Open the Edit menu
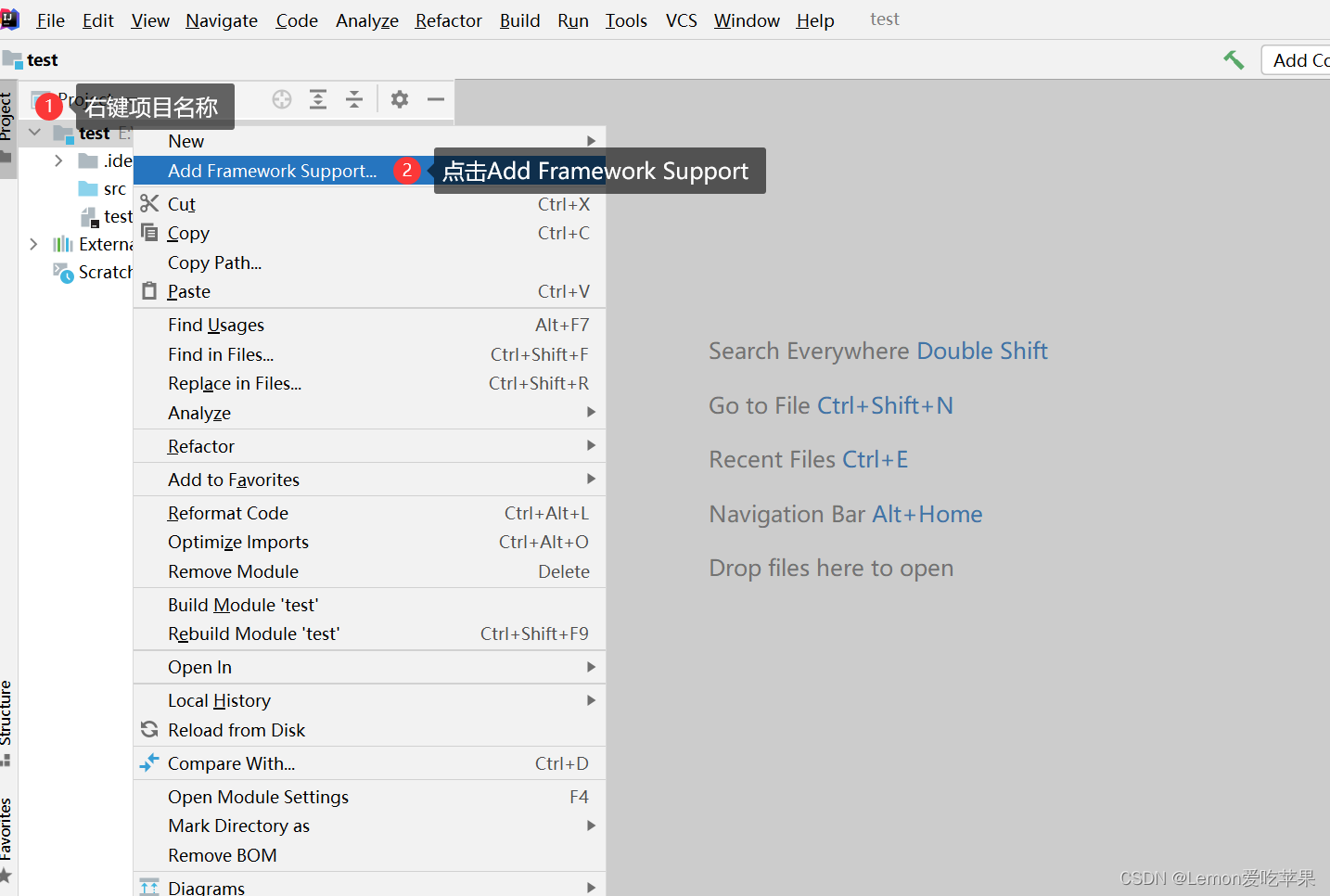This screenshot has height=896, width=1330. point(97,20)
